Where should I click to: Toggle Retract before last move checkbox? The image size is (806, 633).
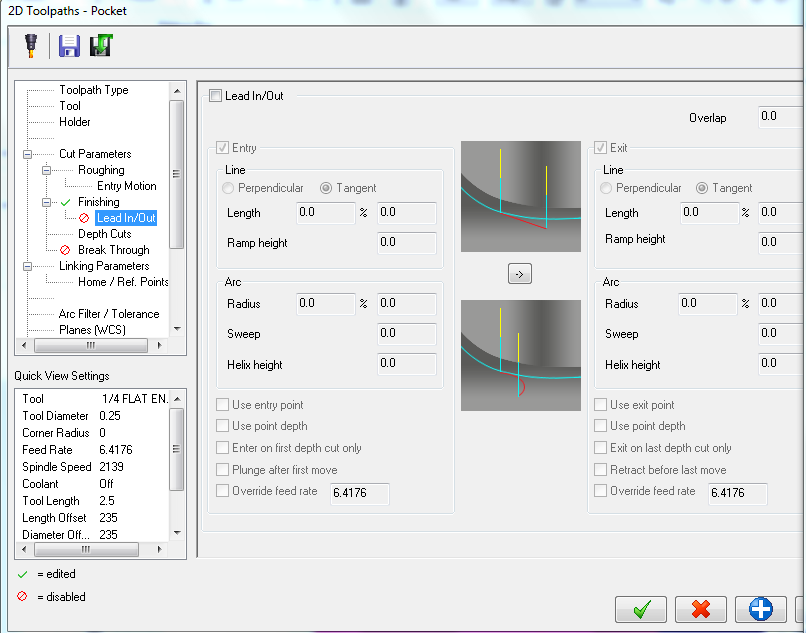(600, 470)
